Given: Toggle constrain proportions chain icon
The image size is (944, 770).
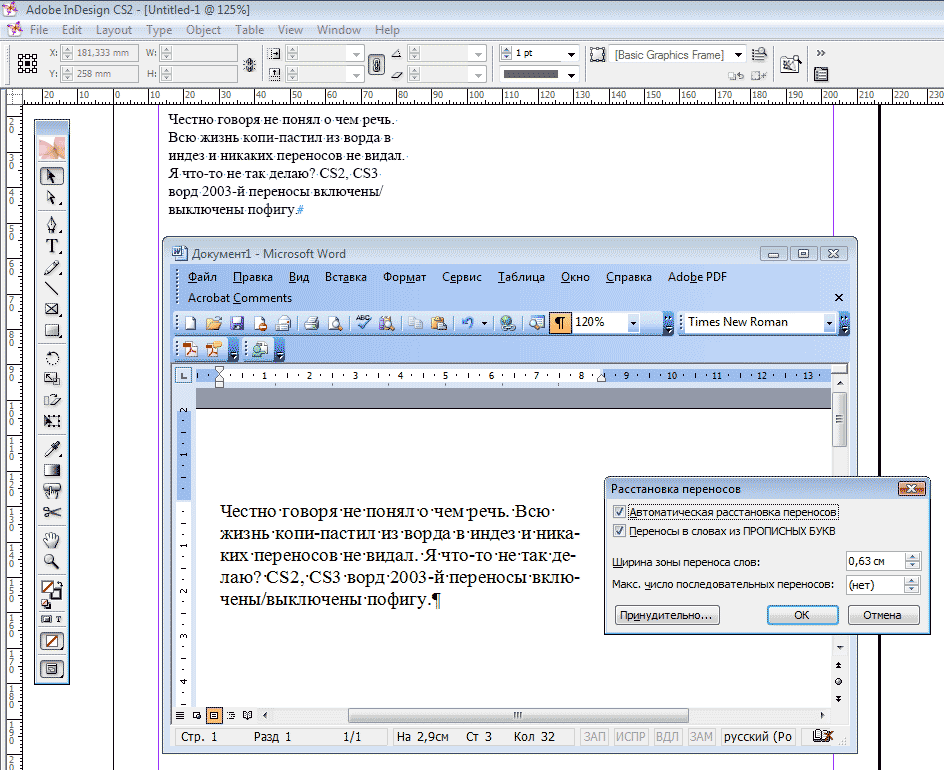Looking at the screenshot, I should point(376,64).
